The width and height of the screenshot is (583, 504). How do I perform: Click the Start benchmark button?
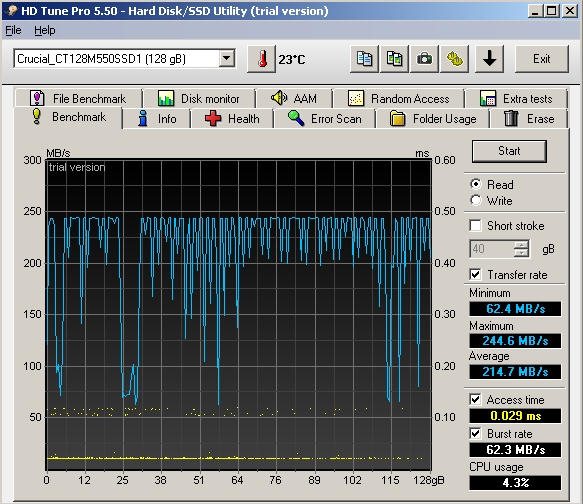tap(509, 151)
